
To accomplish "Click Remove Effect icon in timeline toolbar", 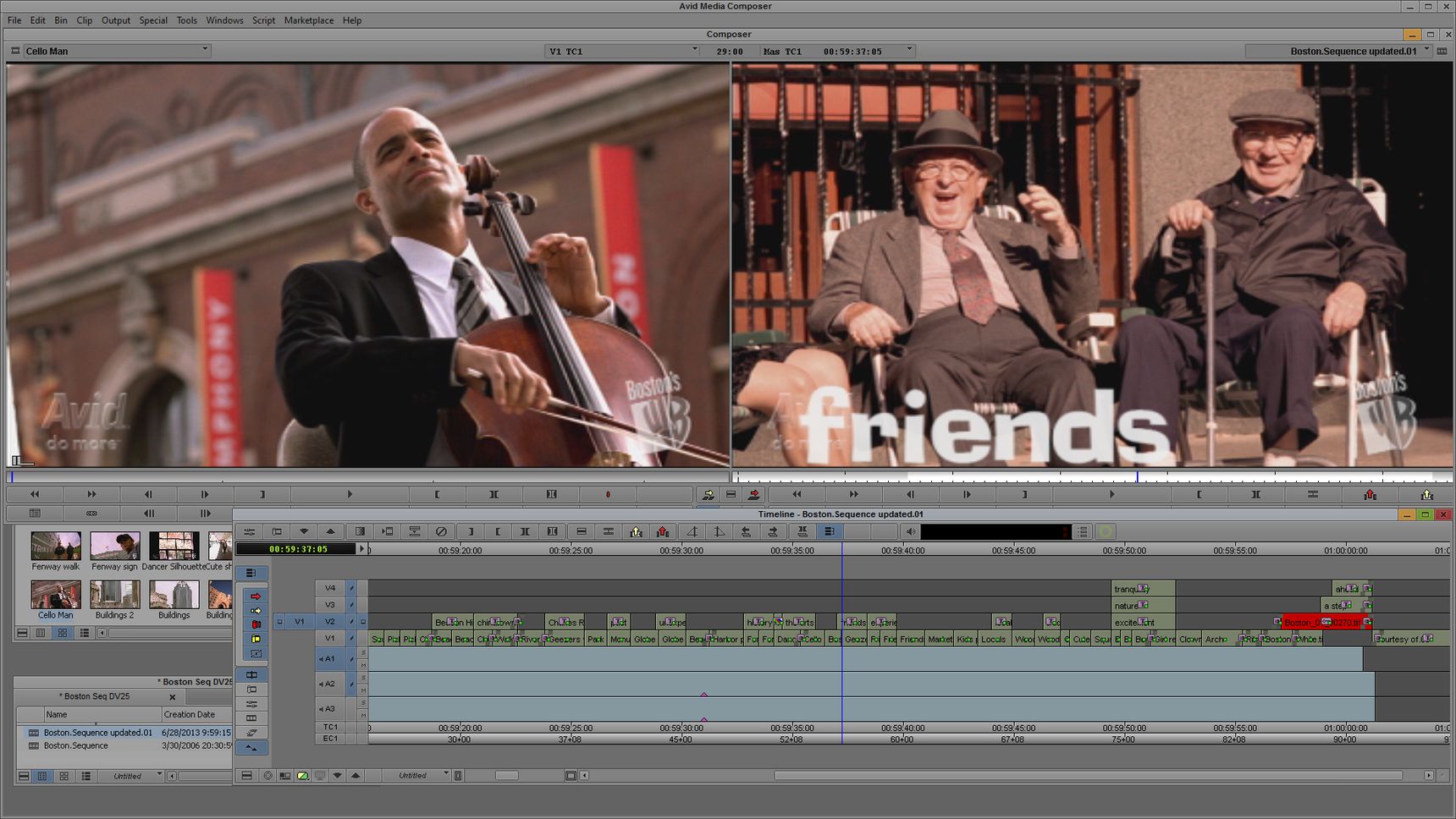I will [x=441, y=531].
